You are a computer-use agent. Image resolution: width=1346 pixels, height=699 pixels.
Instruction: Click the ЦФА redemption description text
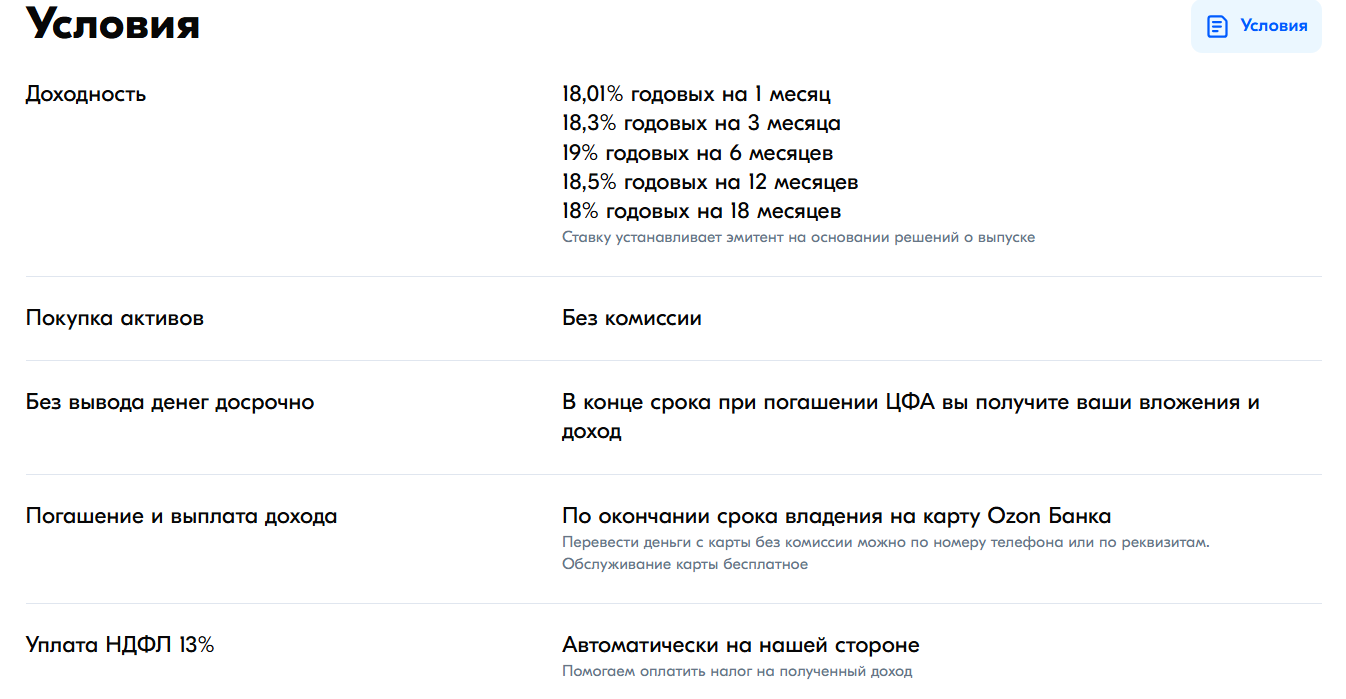(910, 402)
